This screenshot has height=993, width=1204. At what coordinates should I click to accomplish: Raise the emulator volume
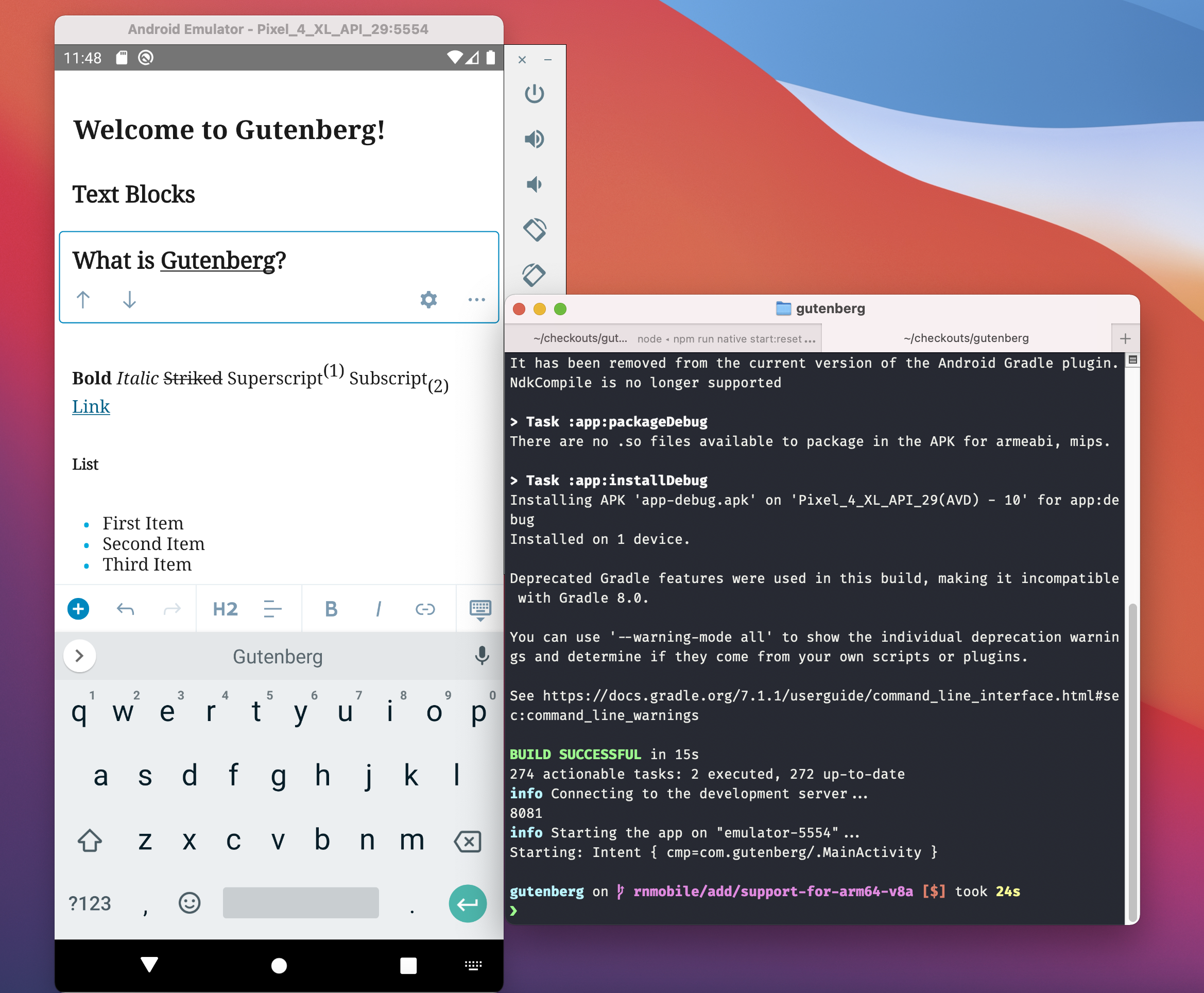[x=534, y=139]
